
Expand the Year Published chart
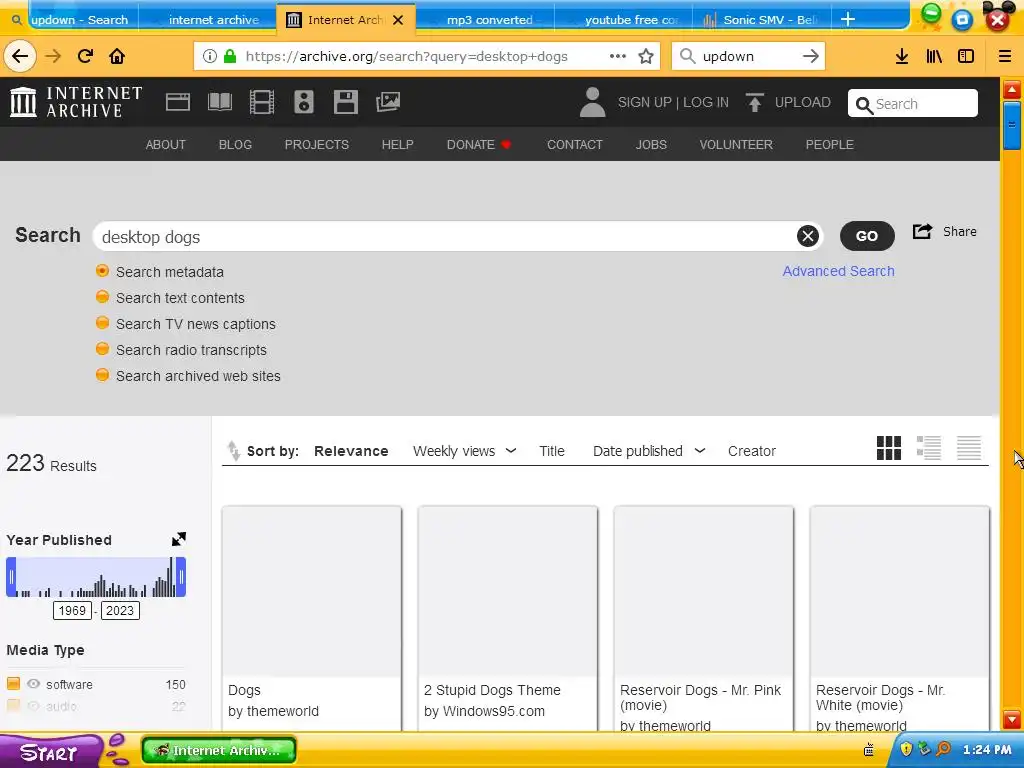click(178, 539)
